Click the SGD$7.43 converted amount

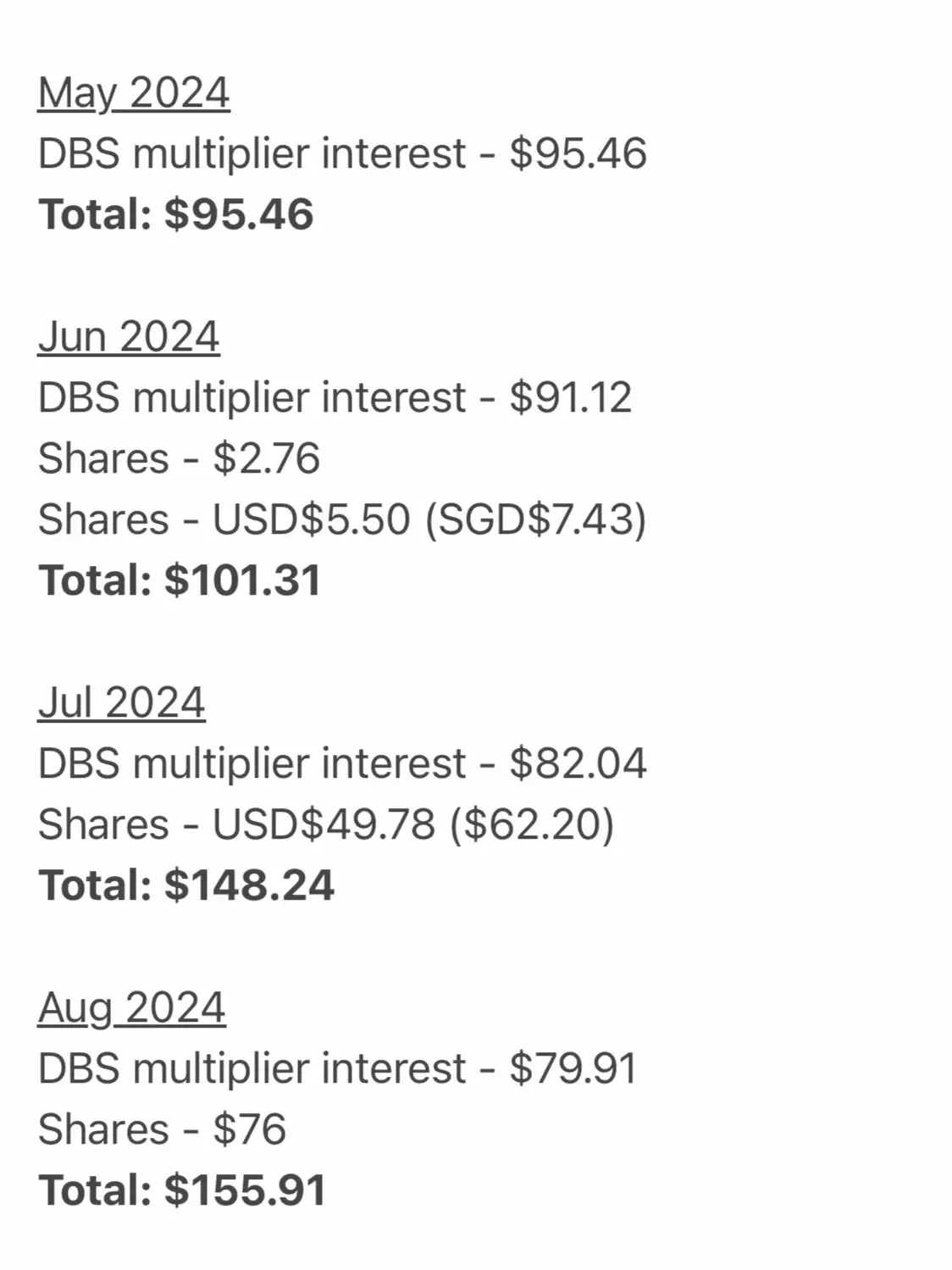[535, 519]
